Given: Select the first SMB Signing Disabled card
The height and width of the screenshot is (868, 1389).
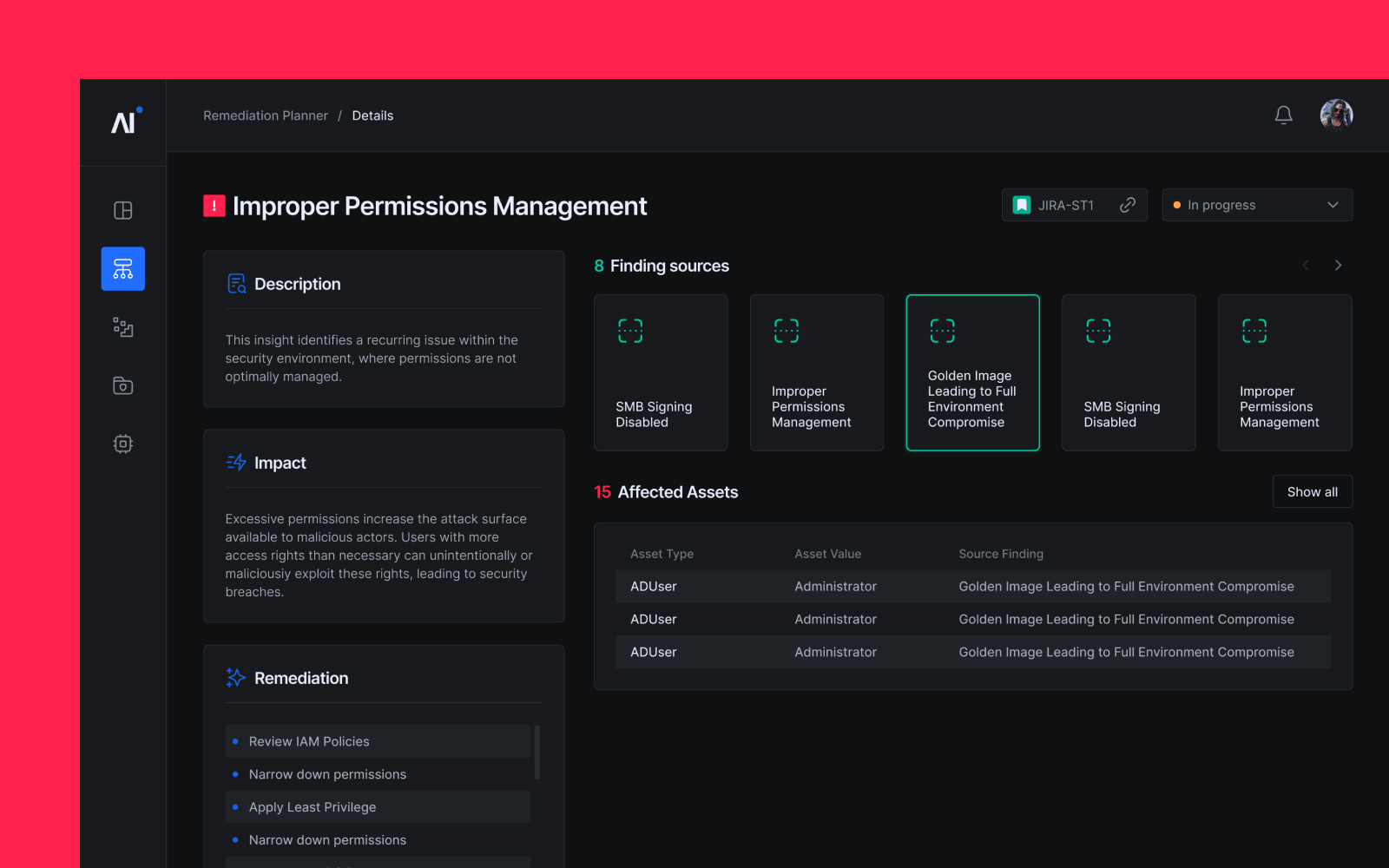Looking at the screenshot, I should pyautogui.click(x=661, y=372).
